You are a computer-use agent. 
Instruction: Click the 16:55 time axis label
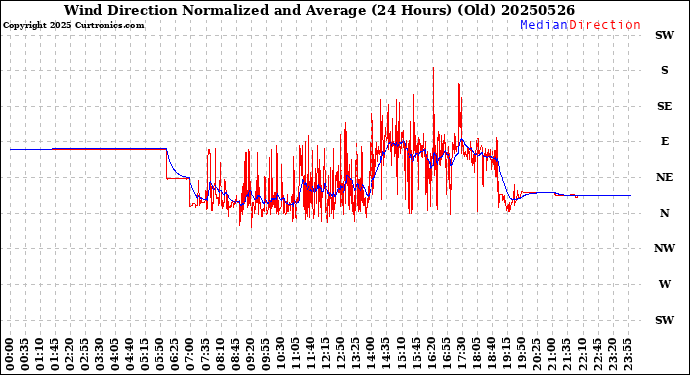[447, 355]
